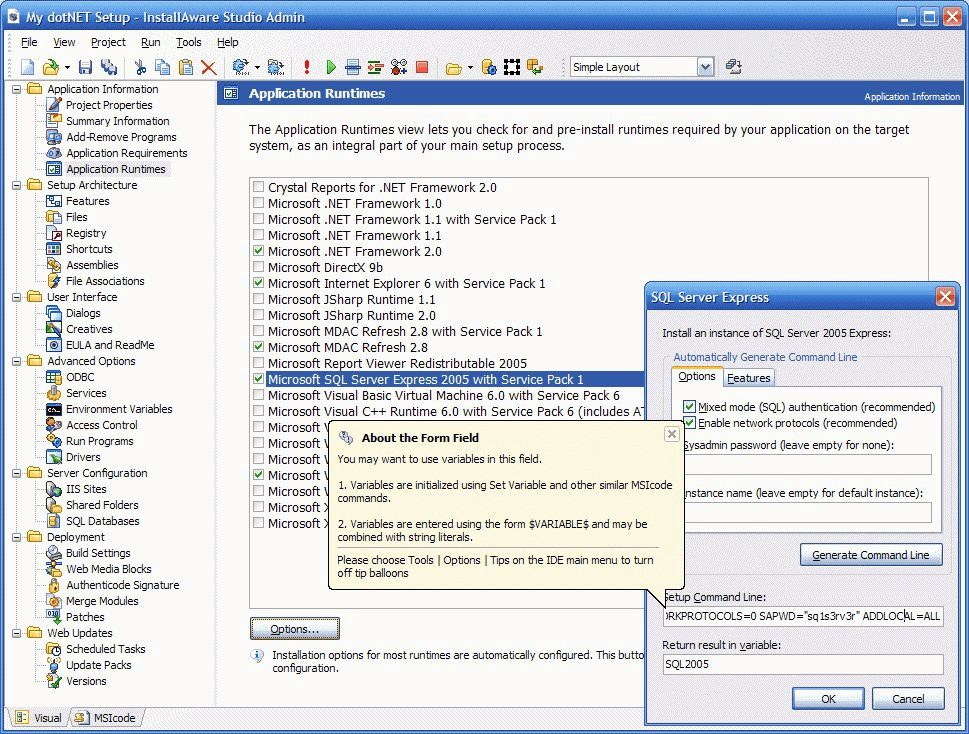This screenshot has width=969, height=734.
Task: Click the blue step-over icon beside the play icon
Action: point(353,67)
